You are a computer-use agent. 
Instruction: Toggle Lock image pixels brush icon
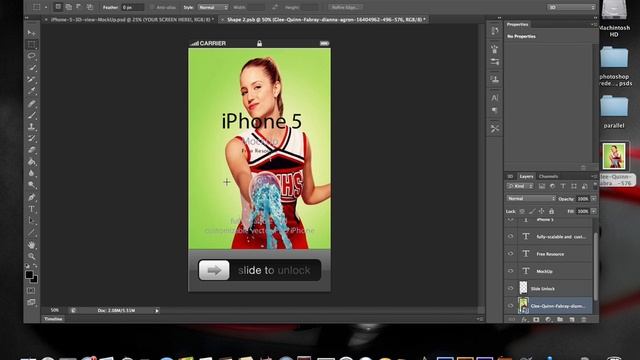pos(532,211)
